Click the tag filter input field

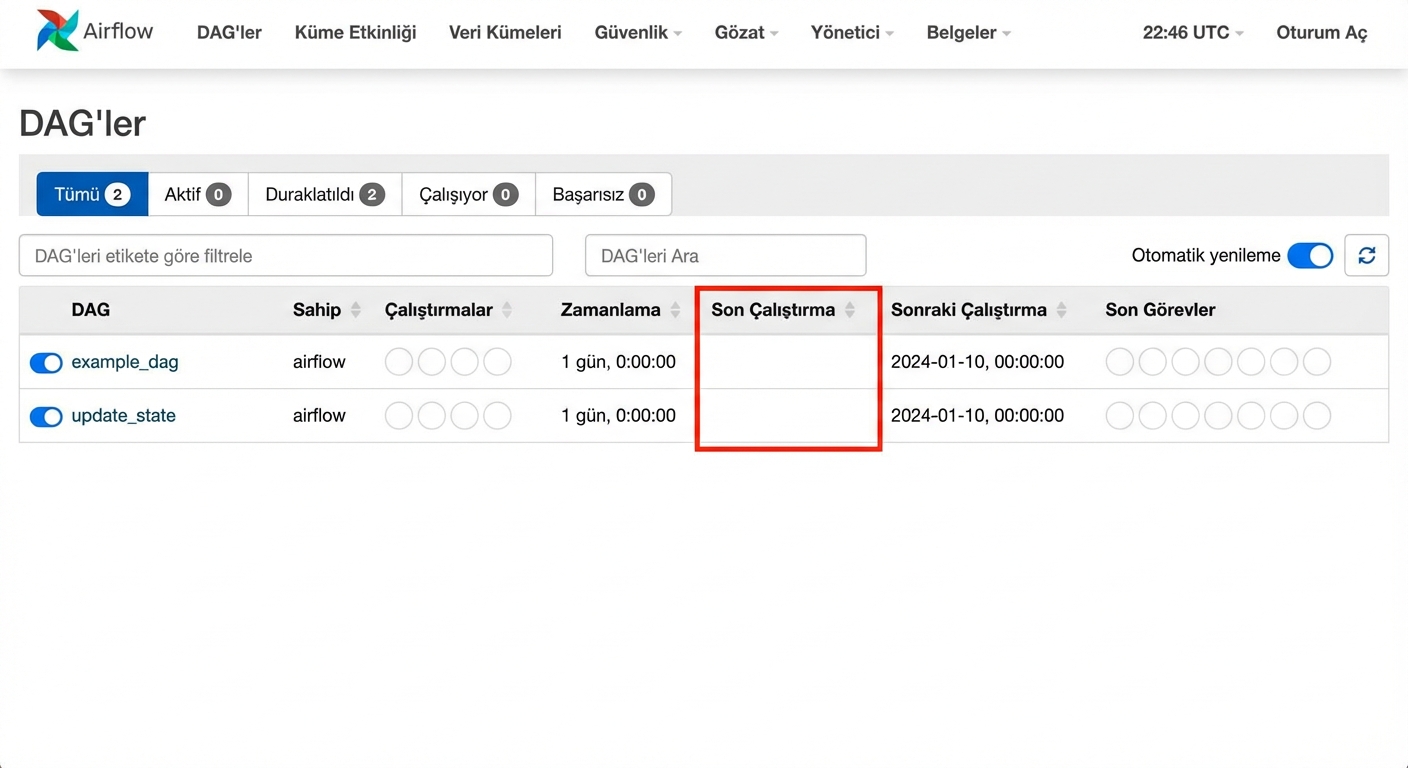285,256
